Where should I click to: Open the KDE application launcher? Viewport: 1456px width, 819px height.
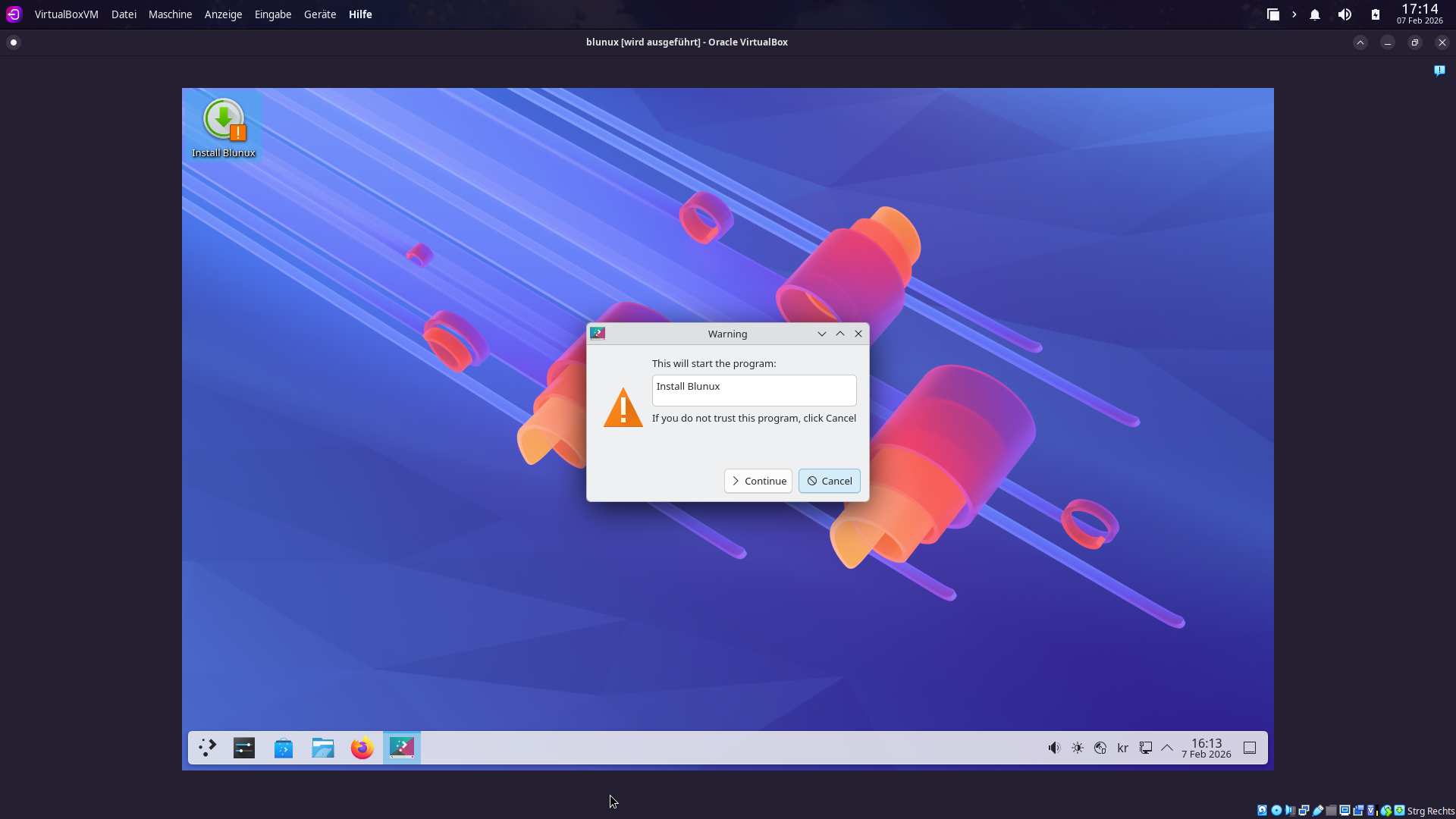(x=207, y=748)
